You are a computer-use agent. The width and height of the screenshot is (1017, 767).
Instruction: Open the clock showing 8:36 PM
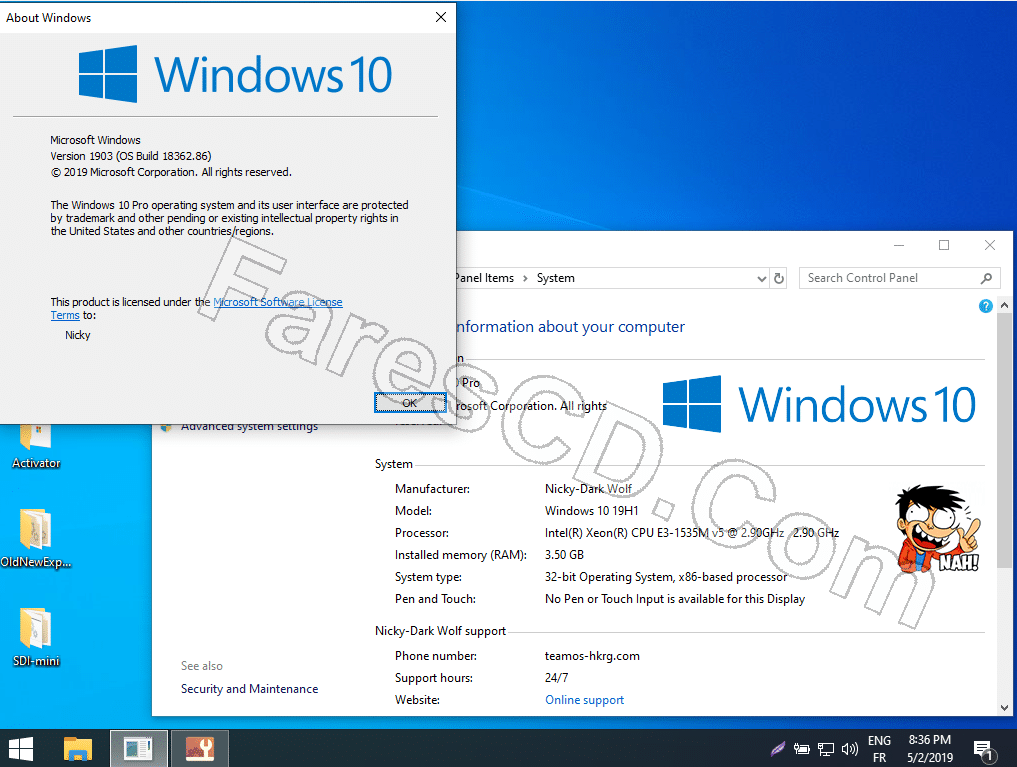click(930, 749)
